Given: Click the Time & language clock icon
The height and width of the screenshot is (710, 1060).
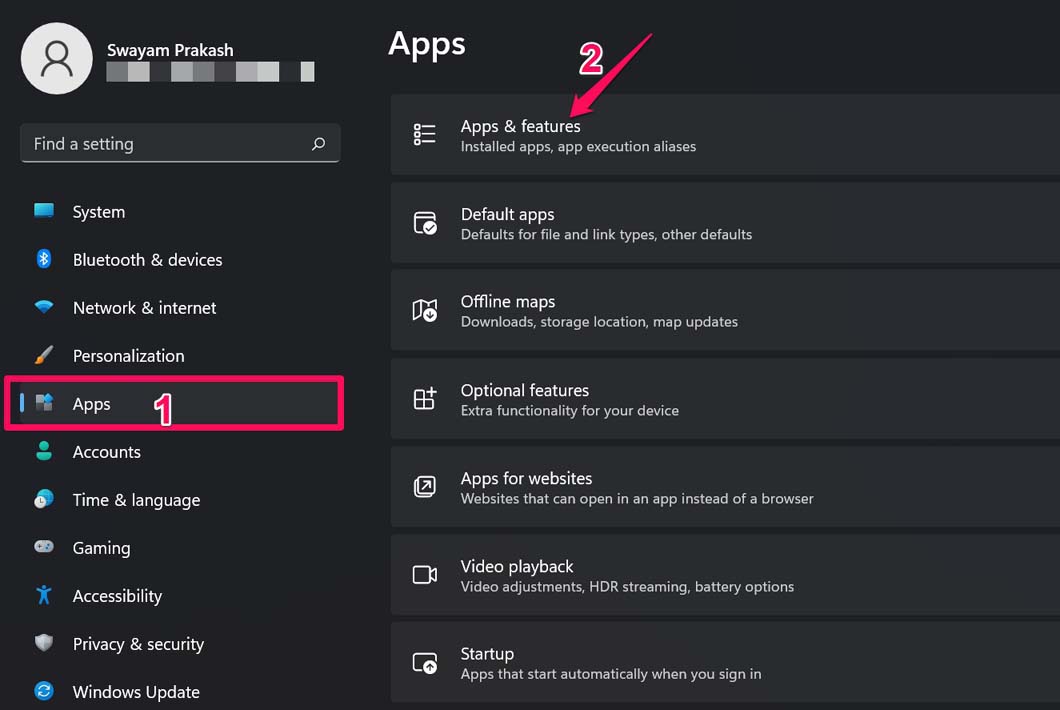Looking at the screenshot, I should 44,499.
